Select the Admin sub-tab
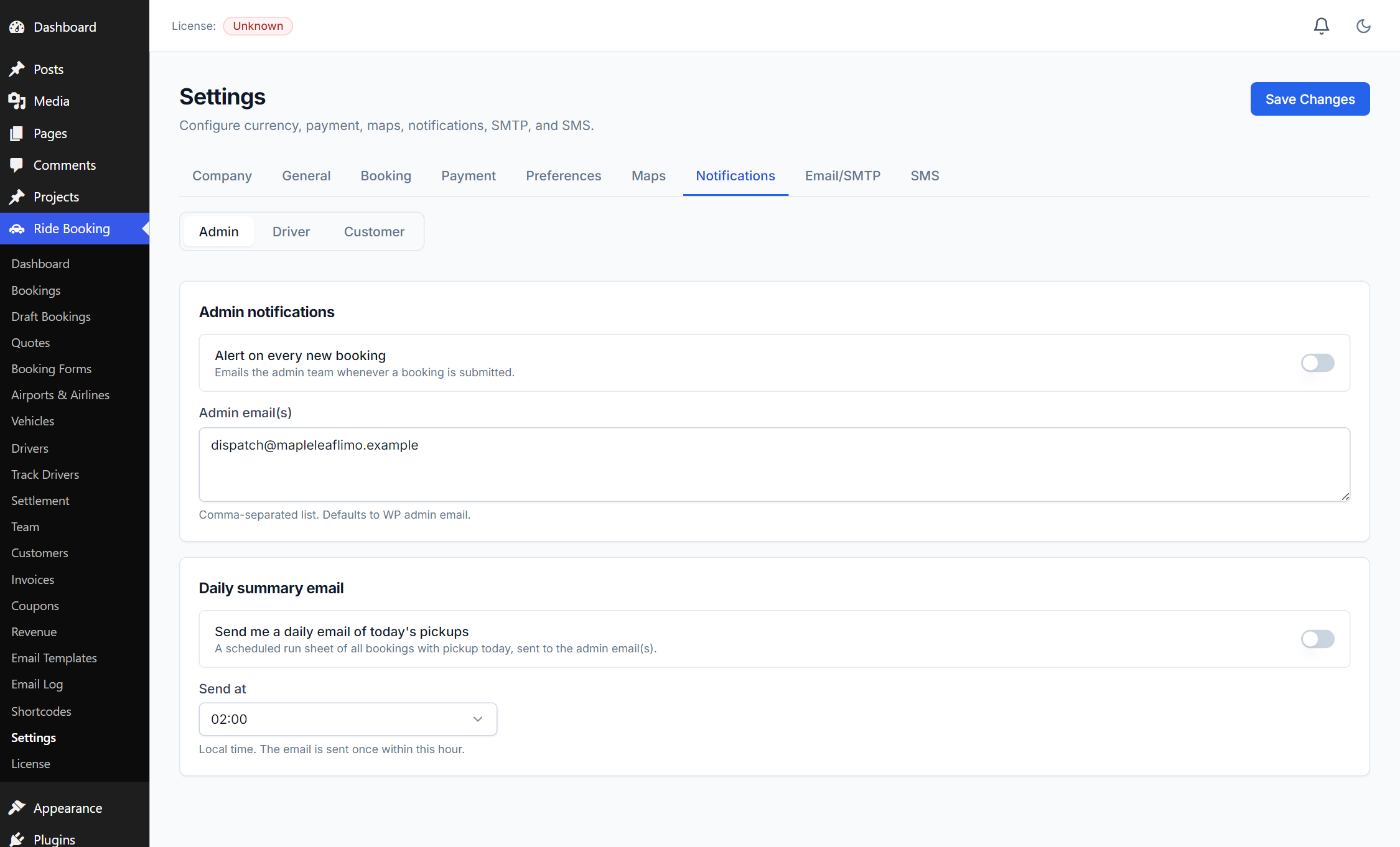Screen dimensions: 1400x847 click(x=219, y=231)
